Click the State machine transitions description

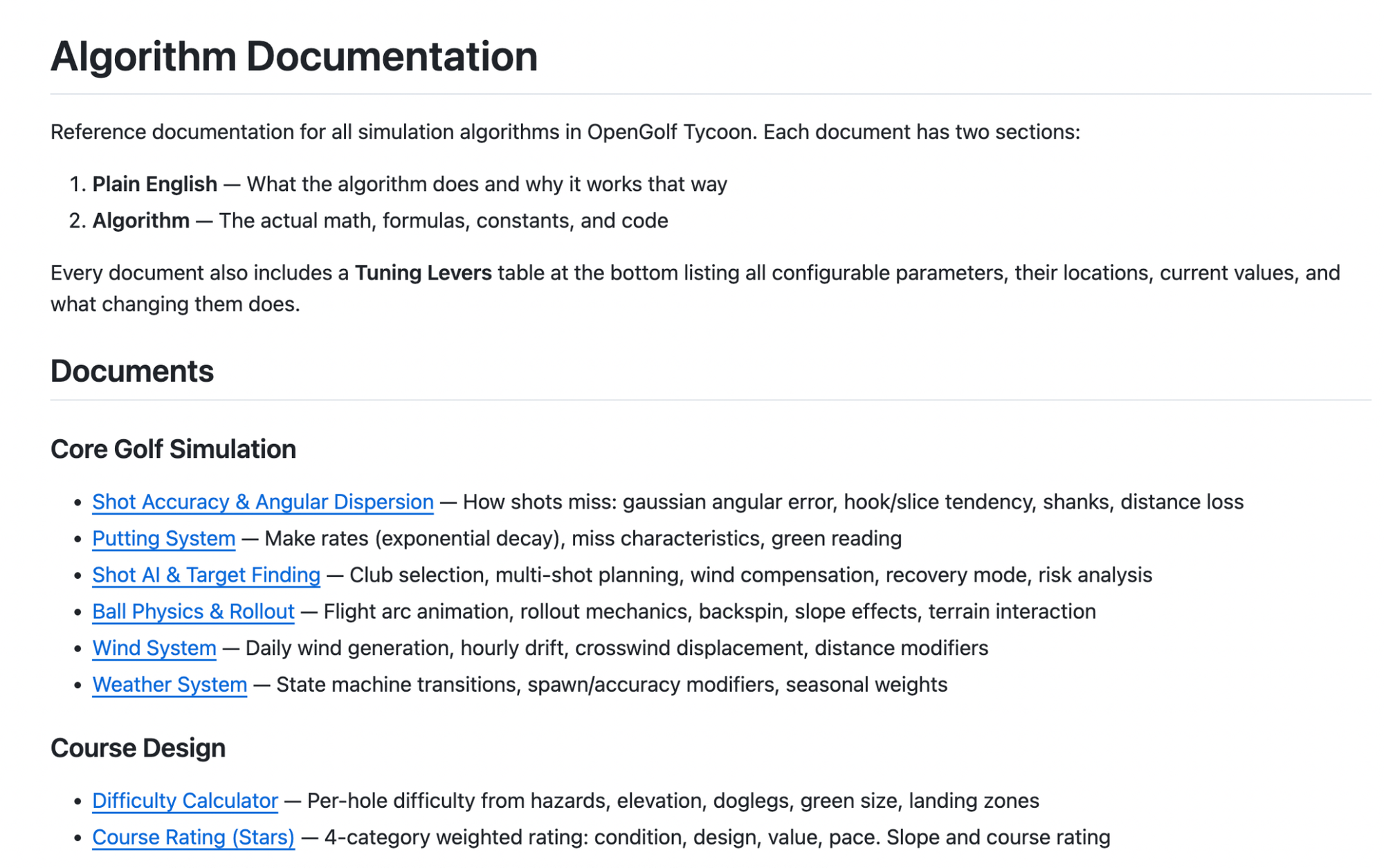pos(611,685)
